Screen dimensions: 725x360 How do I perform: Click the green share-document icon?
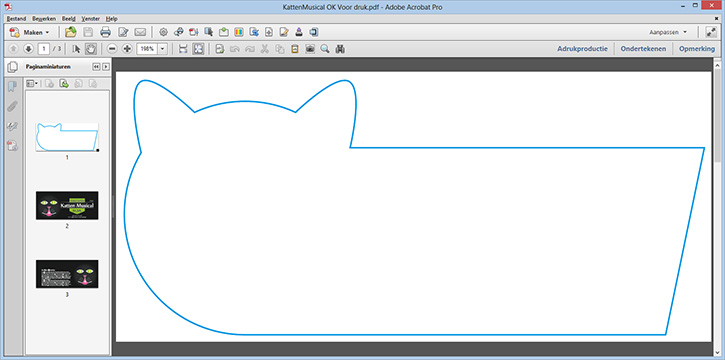click(224, 32)
